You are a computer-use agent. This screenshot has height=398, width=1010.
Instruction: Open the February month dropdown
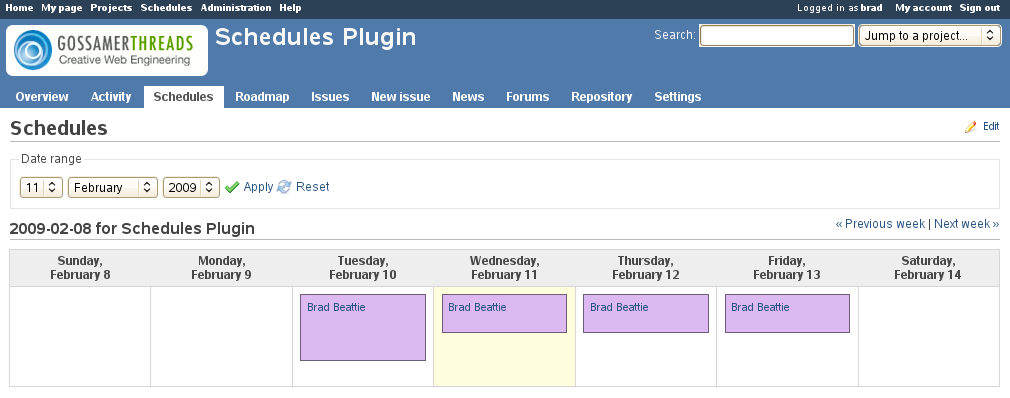pyautogui.click(x=113, y=187)
